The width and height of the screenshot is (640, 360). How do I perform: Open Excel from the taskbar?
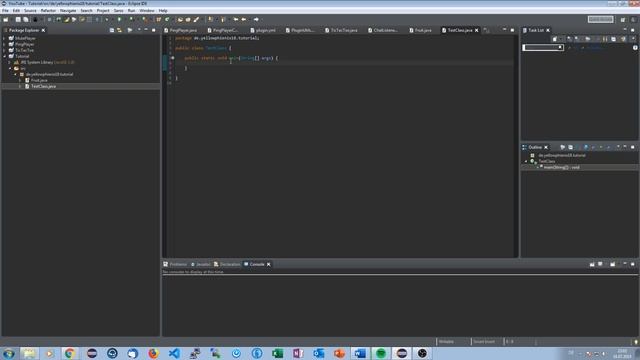[x=278, y=353]
